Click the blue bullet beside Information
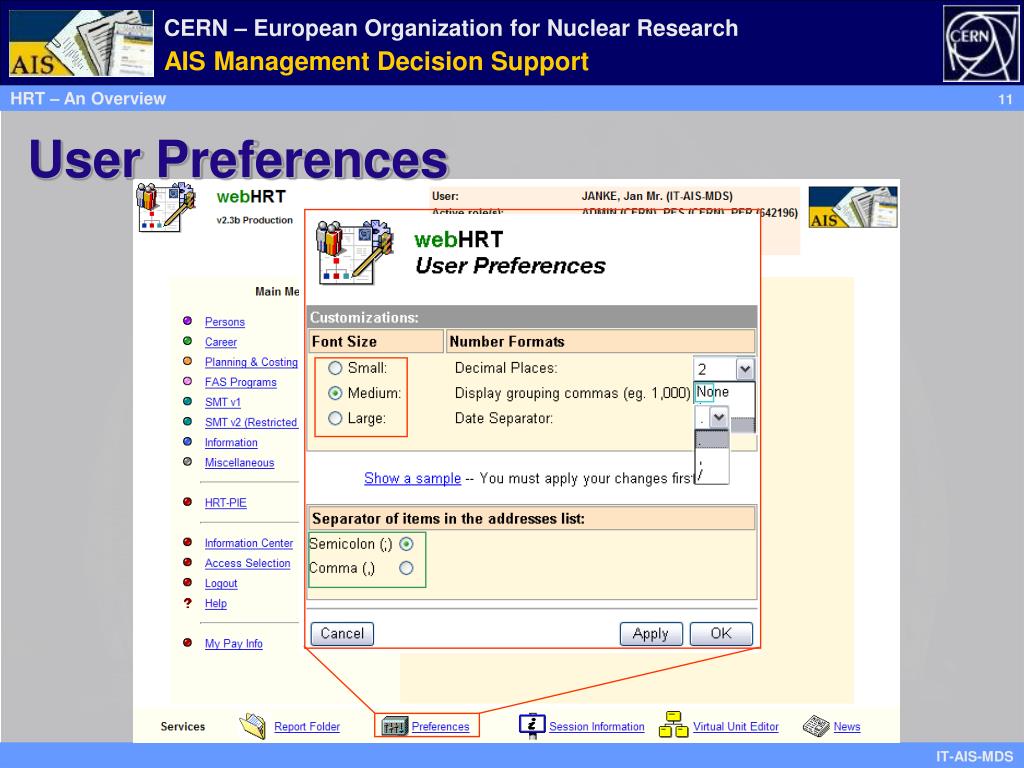Screen dimensions: 1024x768 tap(187, 441)
